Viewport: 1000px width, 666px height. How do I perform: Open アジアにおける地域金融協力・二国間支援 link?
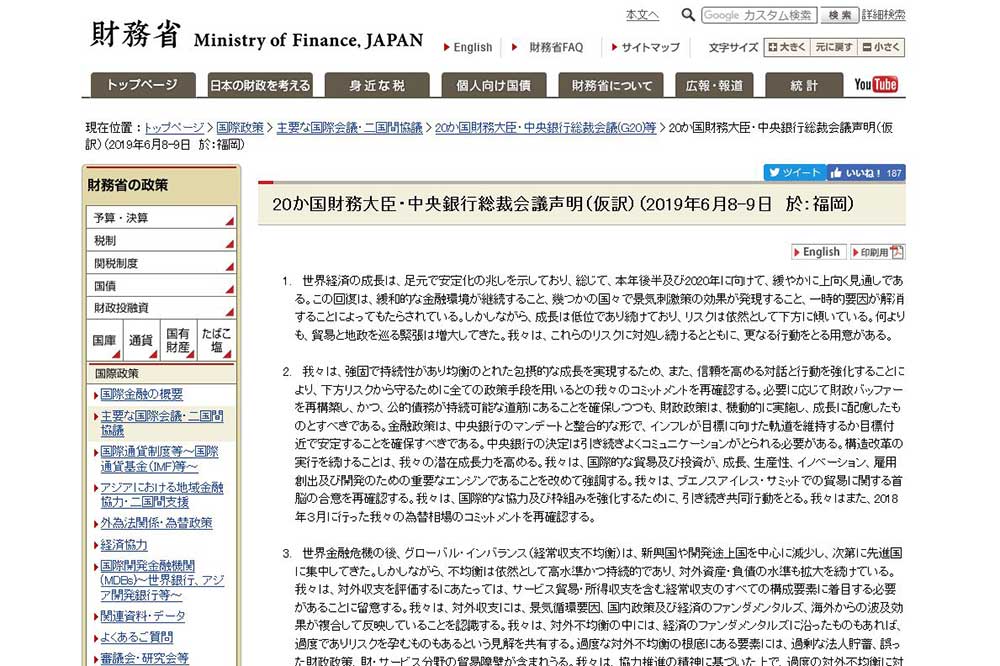point(162,494)
